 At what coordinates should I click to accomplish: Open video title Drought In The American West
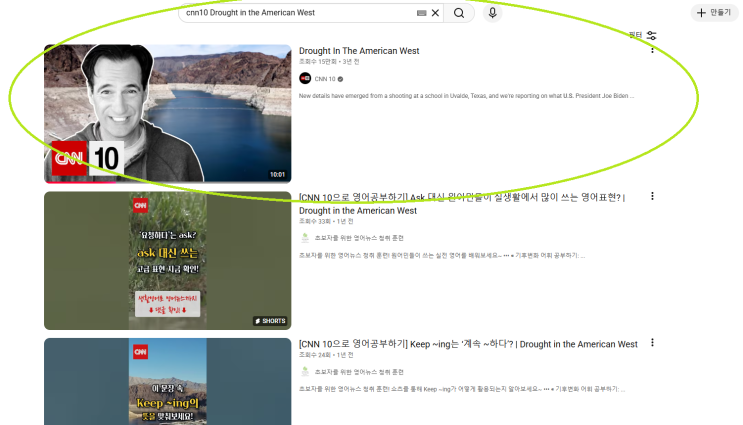tap(359, 51)
